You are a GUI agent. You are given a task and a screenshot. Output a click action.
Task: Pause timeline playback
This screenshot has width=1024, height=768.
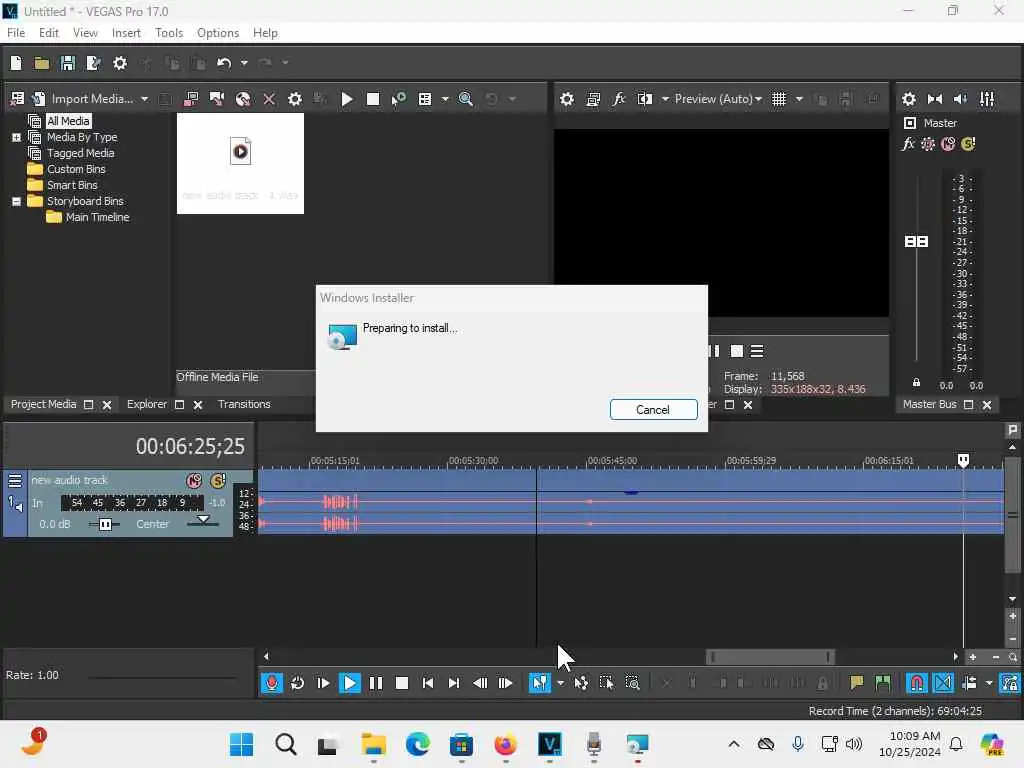[376, 683]
